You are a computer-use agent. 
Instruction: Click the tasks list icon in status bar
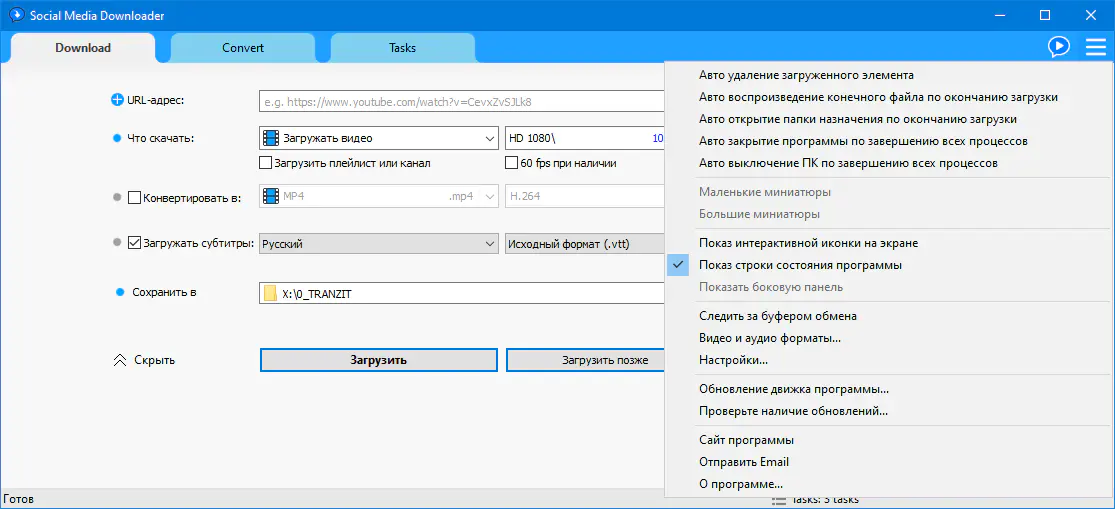(779, 500)
